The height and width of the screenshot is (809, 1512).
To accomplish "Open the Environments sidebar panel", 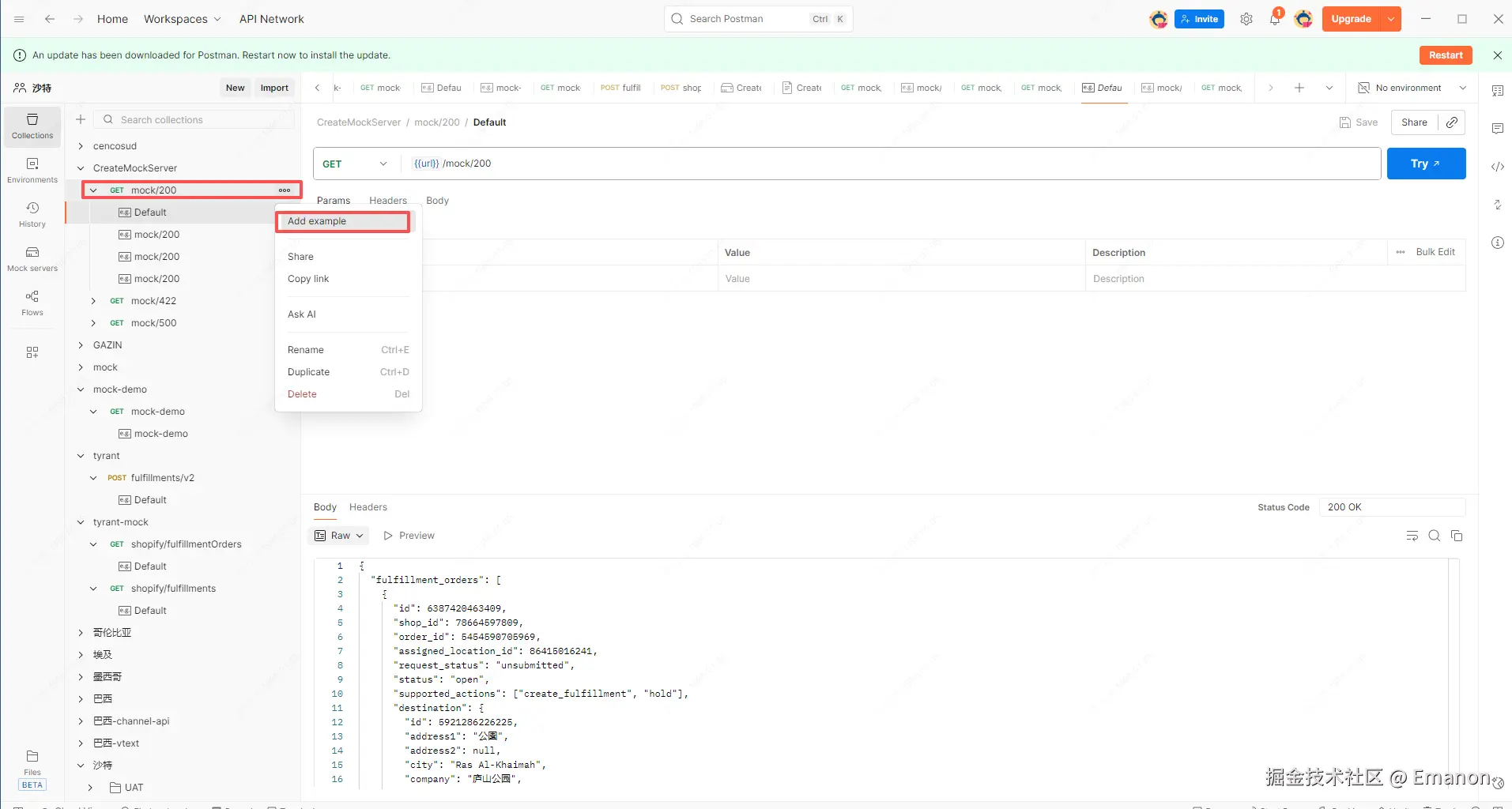I will point(32,171).
